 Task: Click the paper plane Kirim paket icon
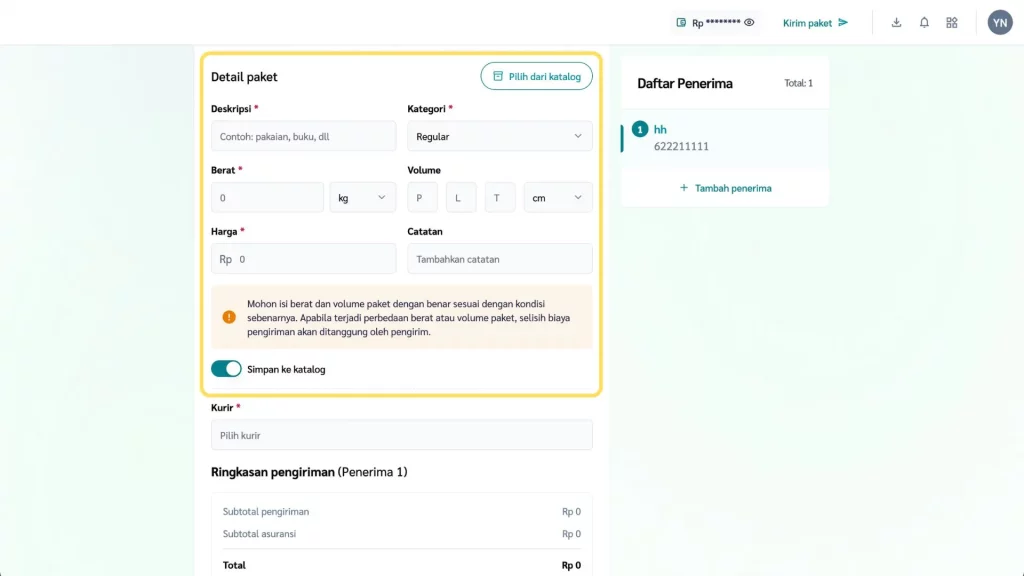(x=843, y=22)
